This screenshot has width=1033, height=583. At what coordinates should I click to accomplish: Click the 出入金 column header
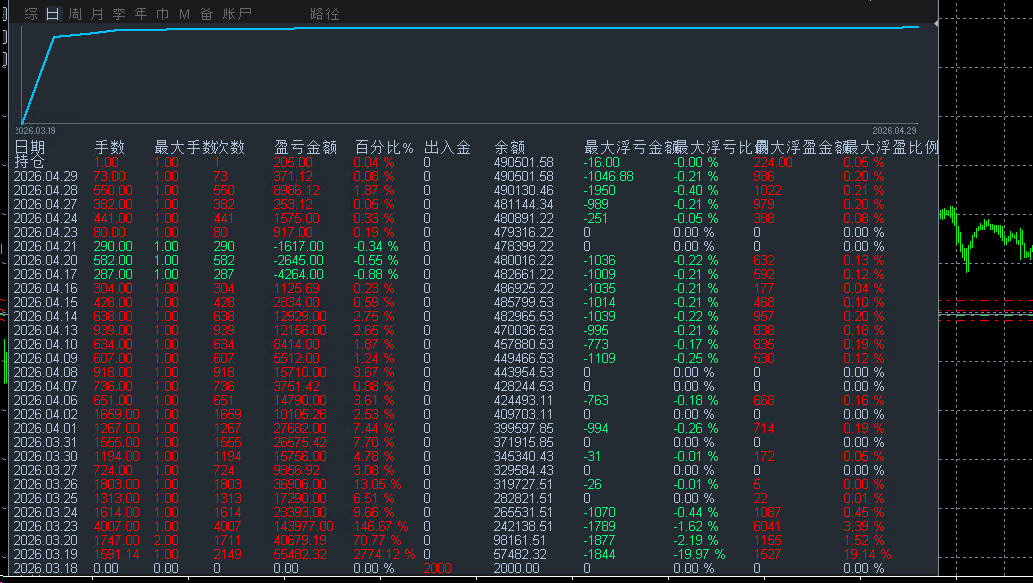point(447,148)
